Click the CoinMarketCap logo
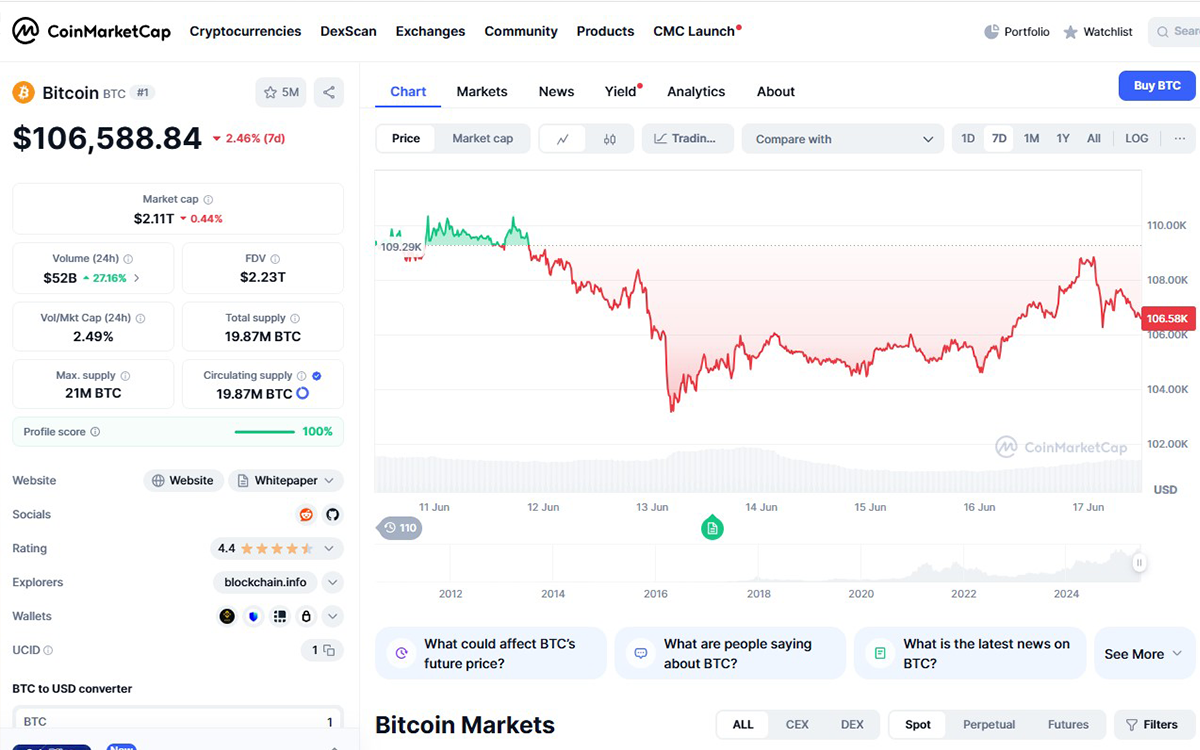Viewport: 1200px width, 750px height. 92,31
